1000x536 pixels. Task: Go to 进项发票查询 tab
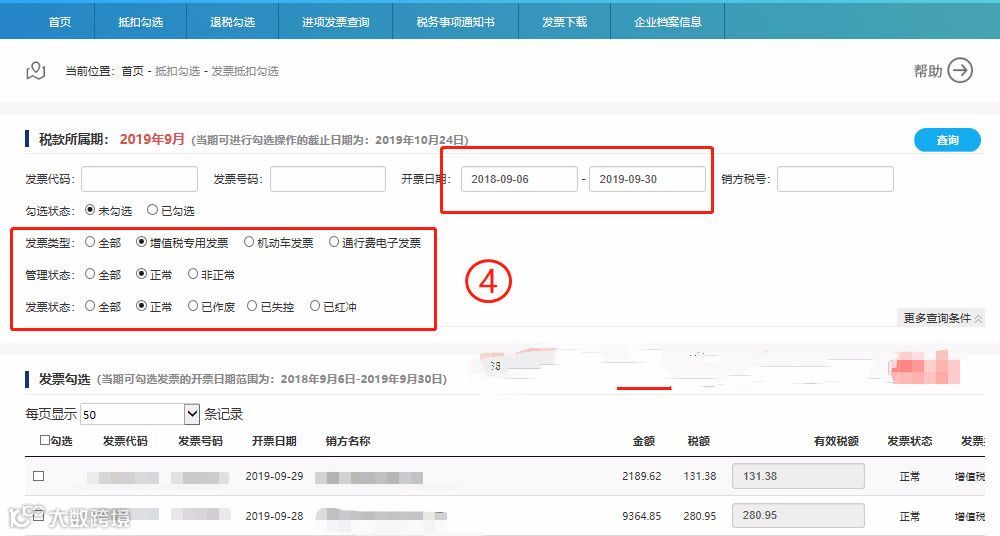coord(335,22)
